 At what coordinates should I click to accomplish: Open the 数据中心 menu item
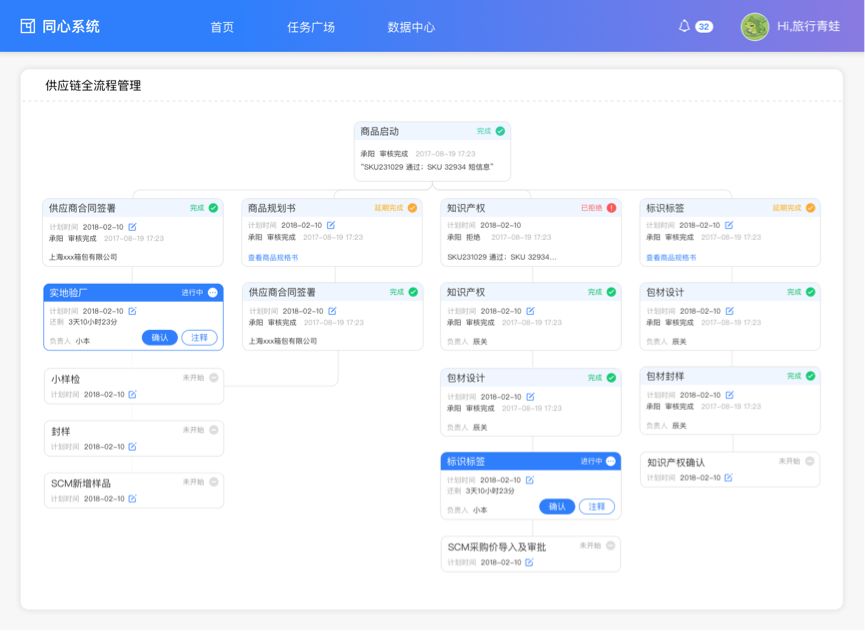(x=412, y=27)
